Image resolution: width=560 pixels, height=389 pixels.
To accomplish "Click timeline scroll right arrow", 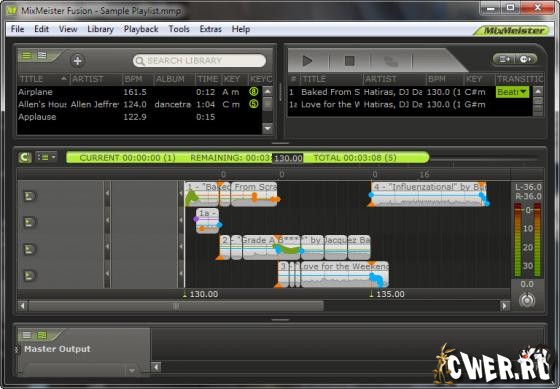I will point(504,306).
